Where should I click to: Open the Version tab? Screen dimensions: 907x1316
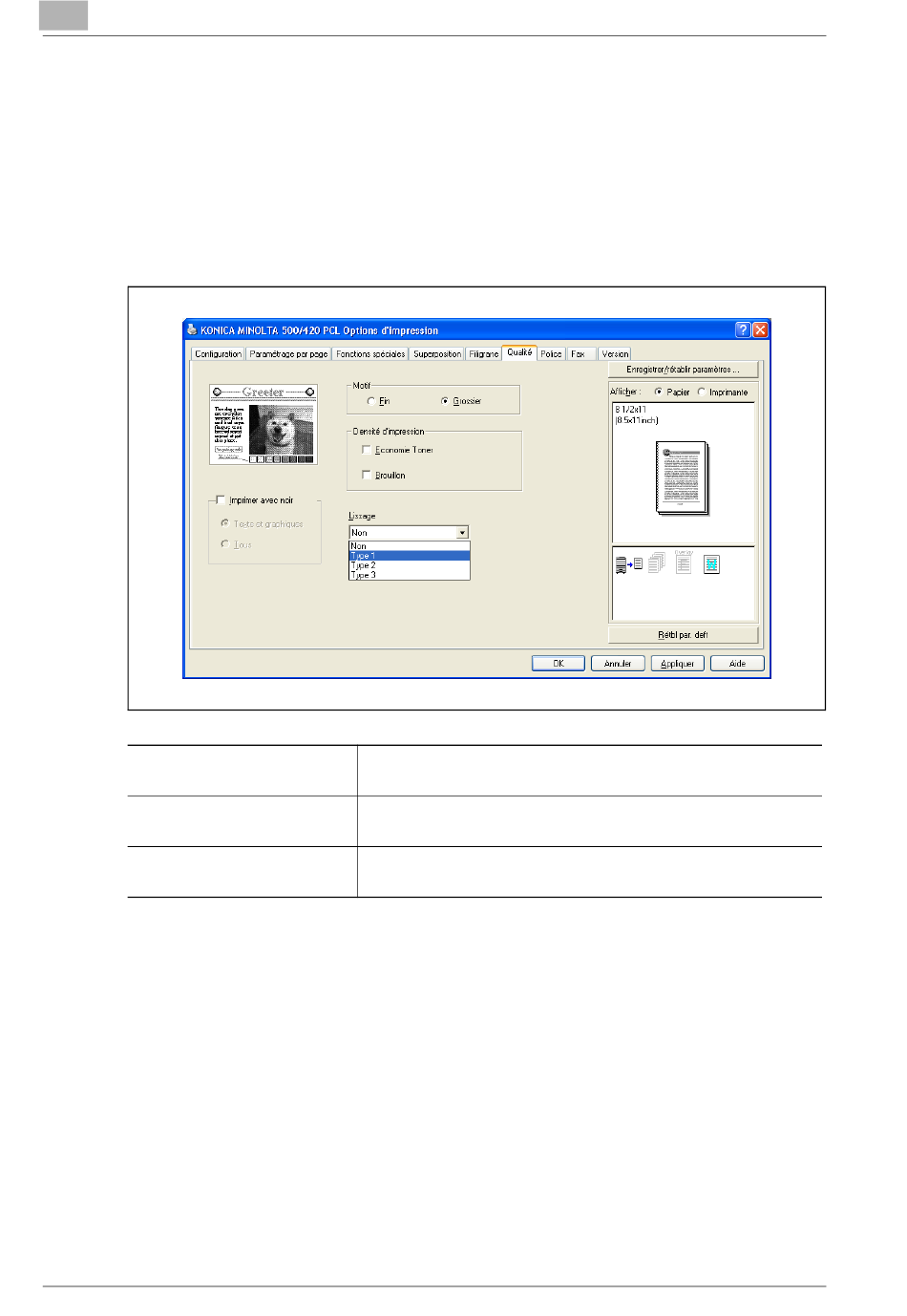[615, 353]
